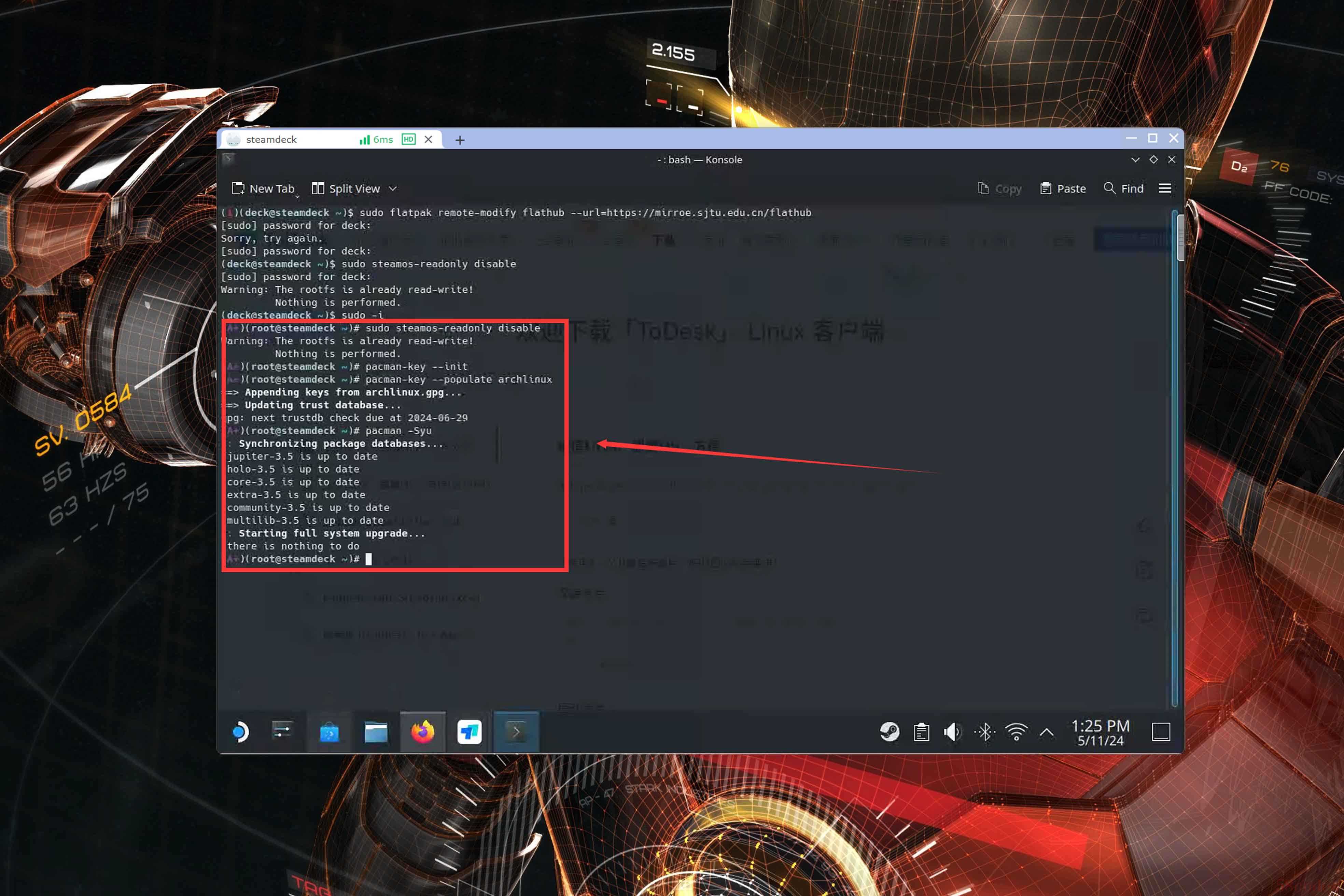
Task: Click the terminal cursor at root prompt
Action: [368, 559]
